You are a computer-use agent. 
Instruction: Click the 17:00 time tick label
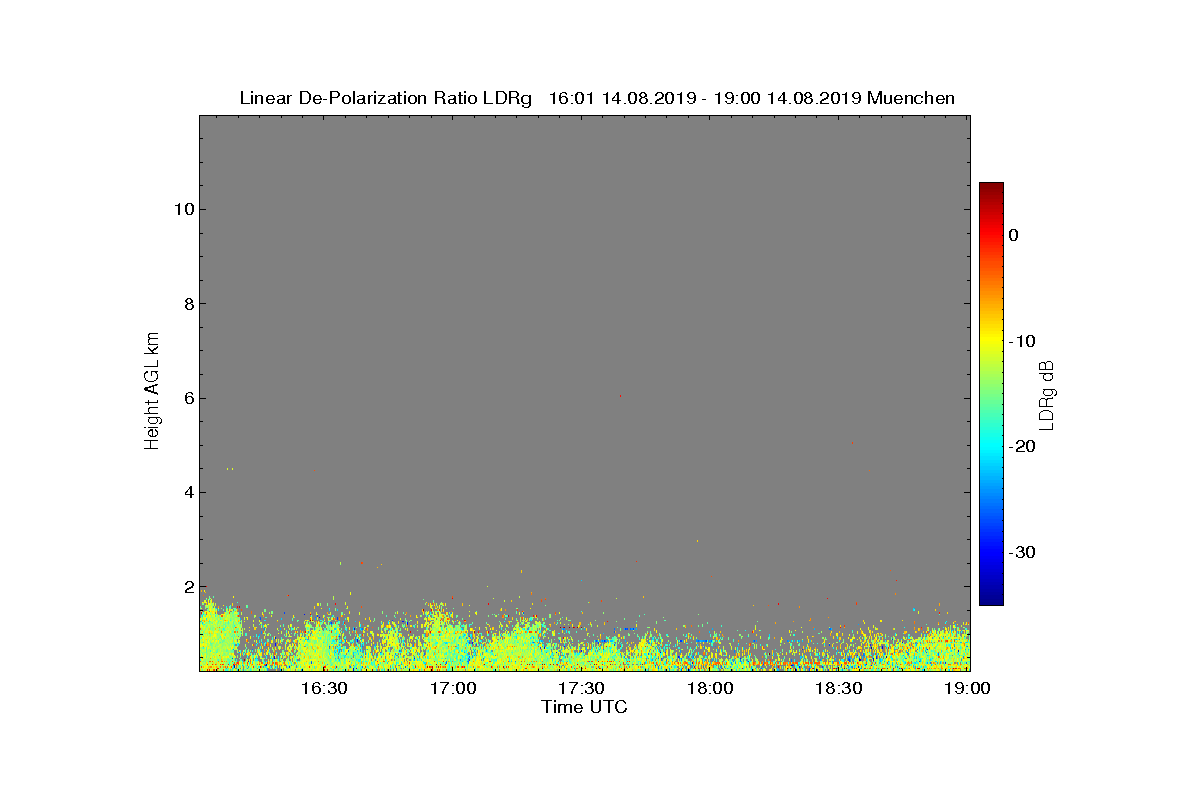coord(453,688)
